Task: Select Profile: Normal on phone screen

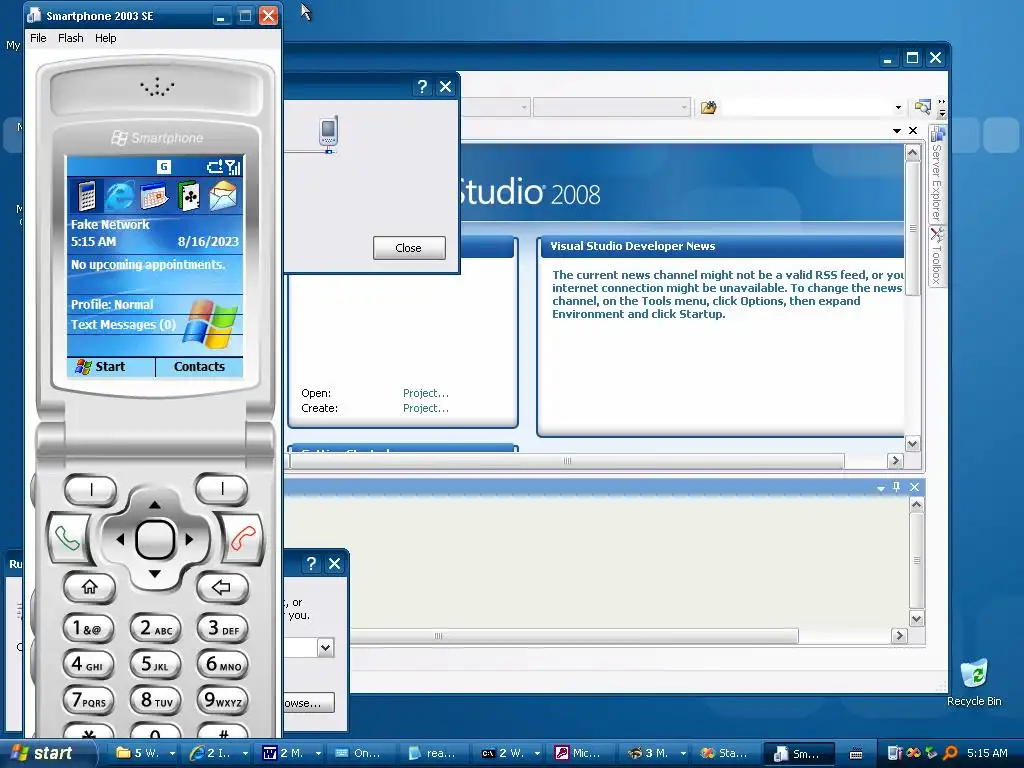Action: 112,304
